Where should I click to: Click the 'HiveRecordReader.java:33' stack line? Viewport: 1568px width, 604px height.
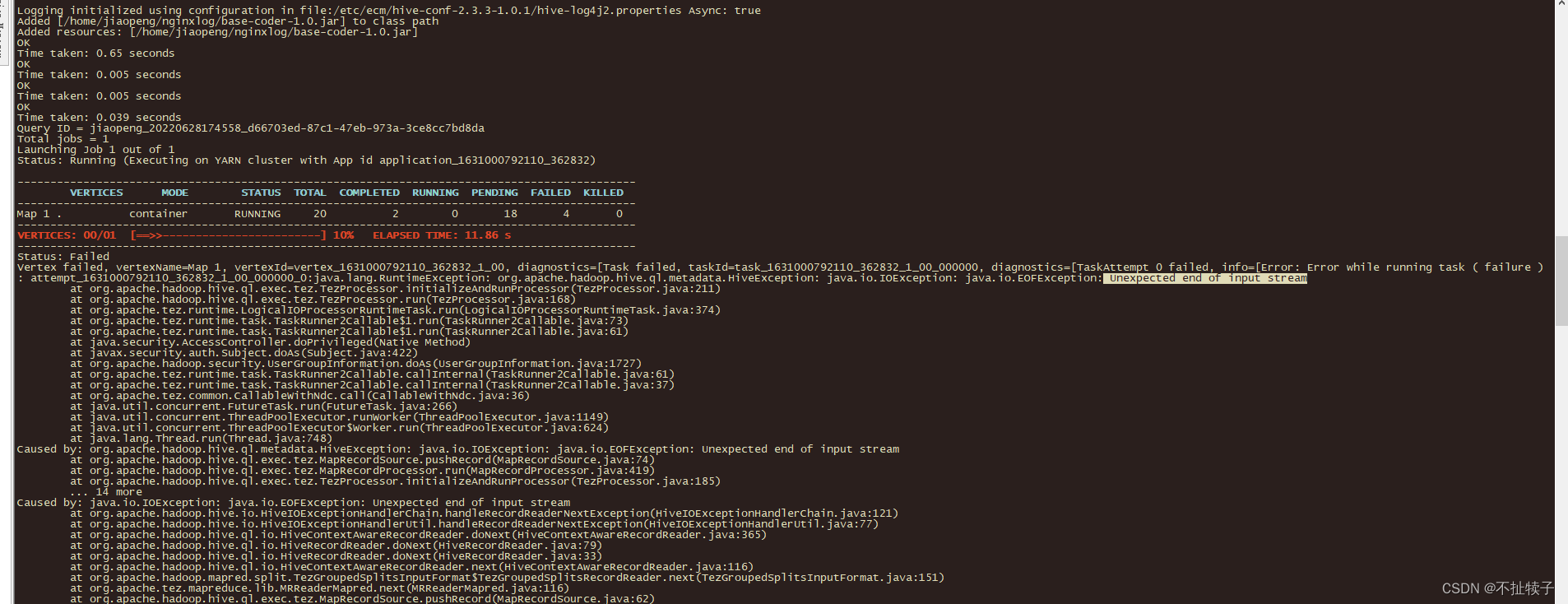pyautogui.click(x=336, y=556)
